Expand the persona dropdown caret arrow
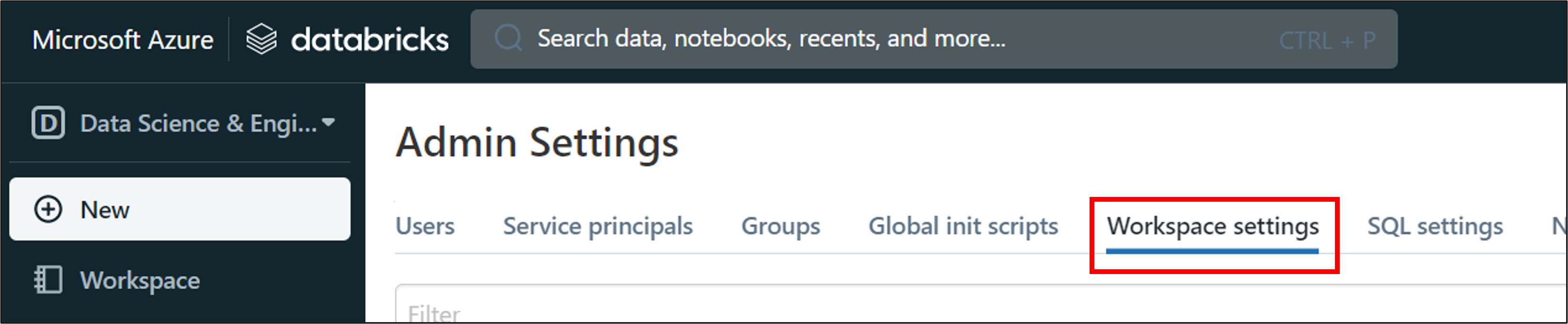This screenshot has width=1568, height=324. (329, 122)
